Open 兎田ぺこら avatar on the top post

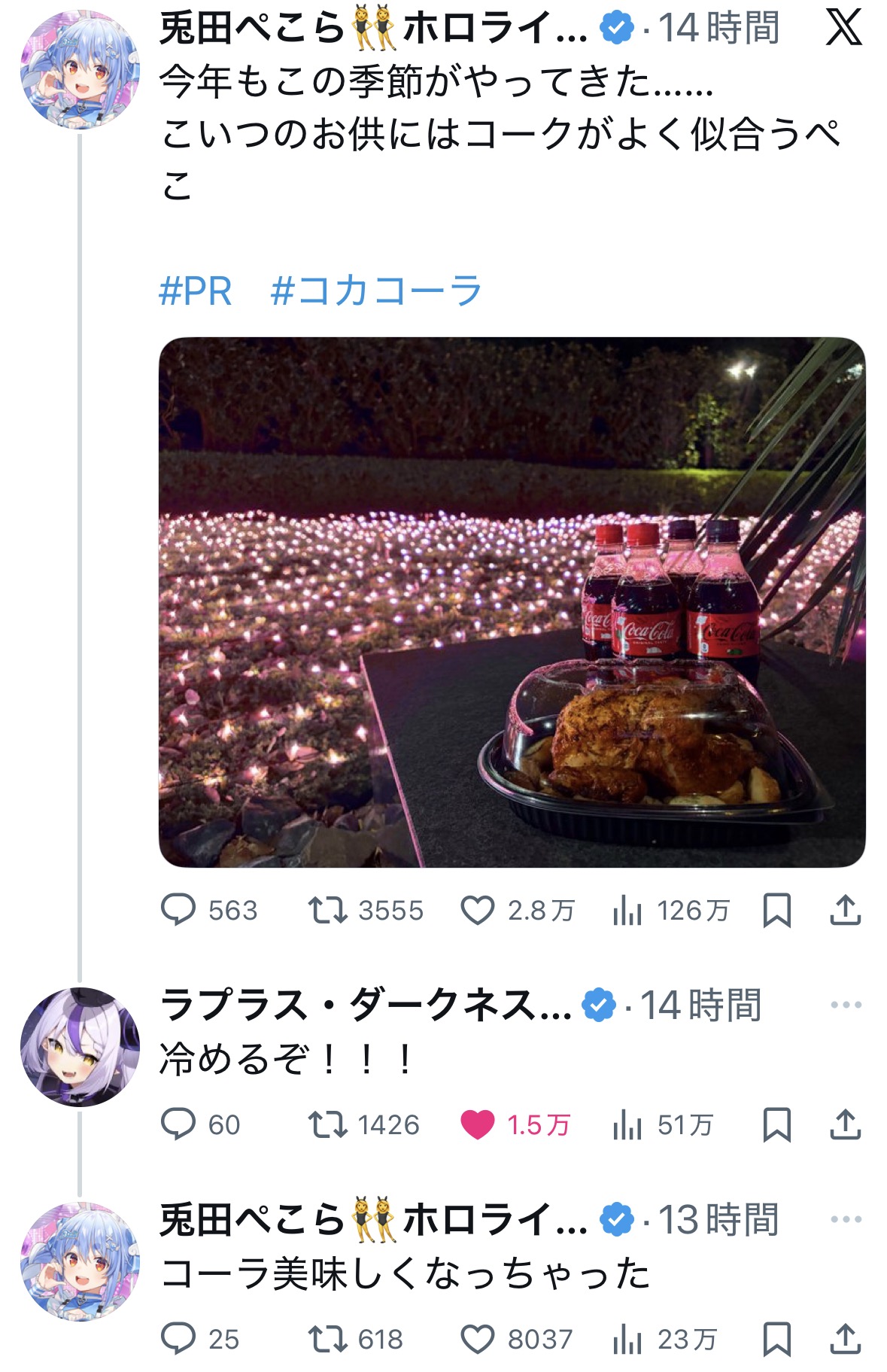[x=80, y=70]
